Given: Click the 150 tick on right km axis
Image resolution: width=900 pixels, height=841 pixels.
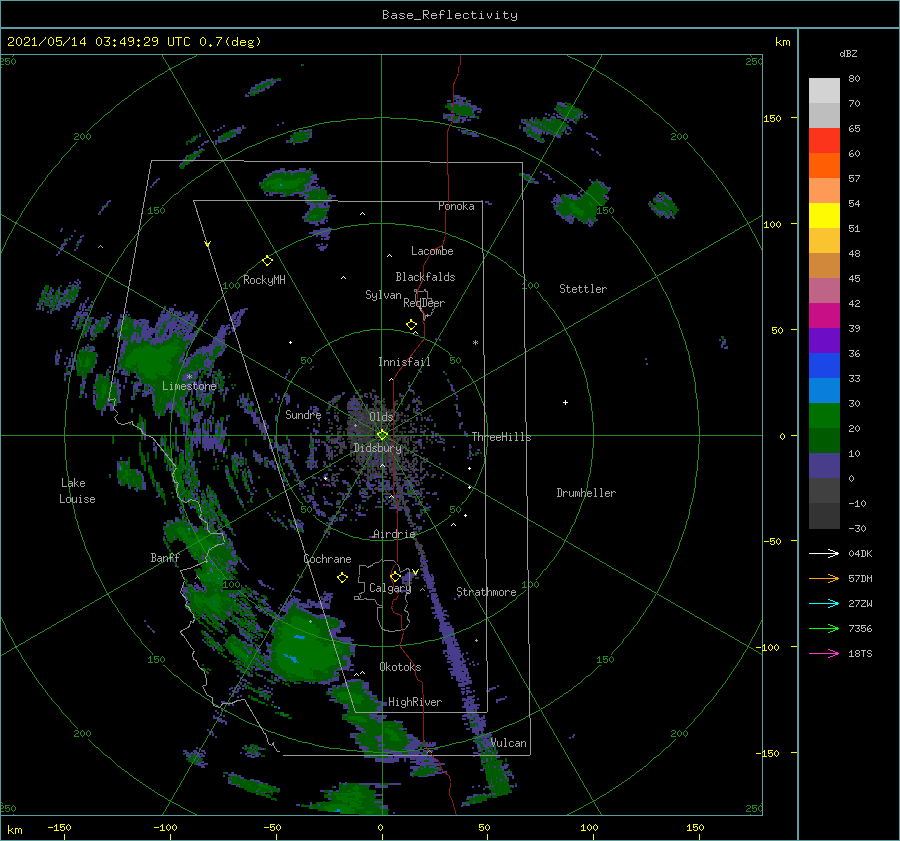Looking at the screenshot, I should click(x=772, y=118).
